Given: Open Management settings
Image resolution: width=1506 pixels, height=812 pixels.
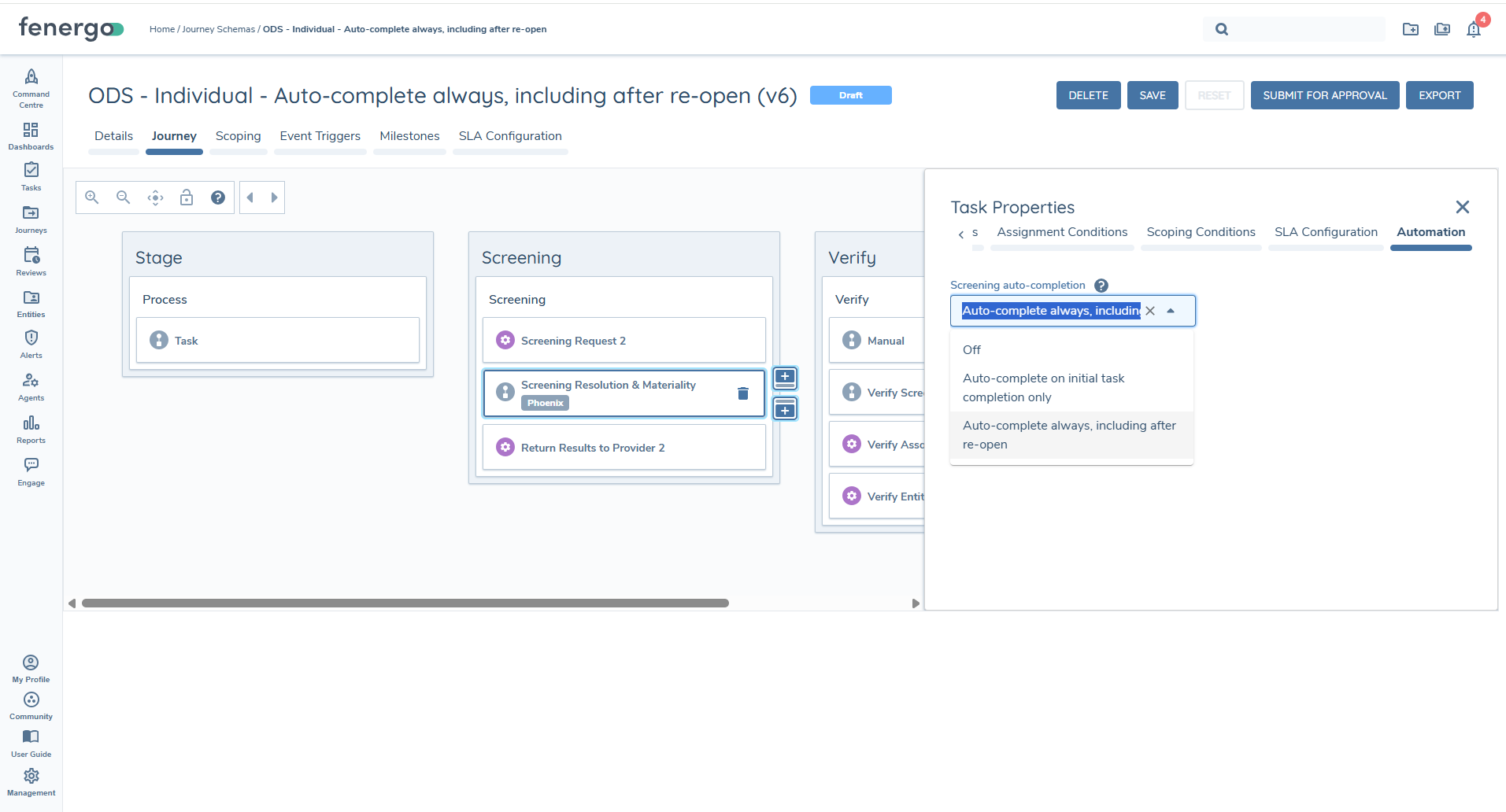Looking at the screenshot, I should [x=31, y=782].
